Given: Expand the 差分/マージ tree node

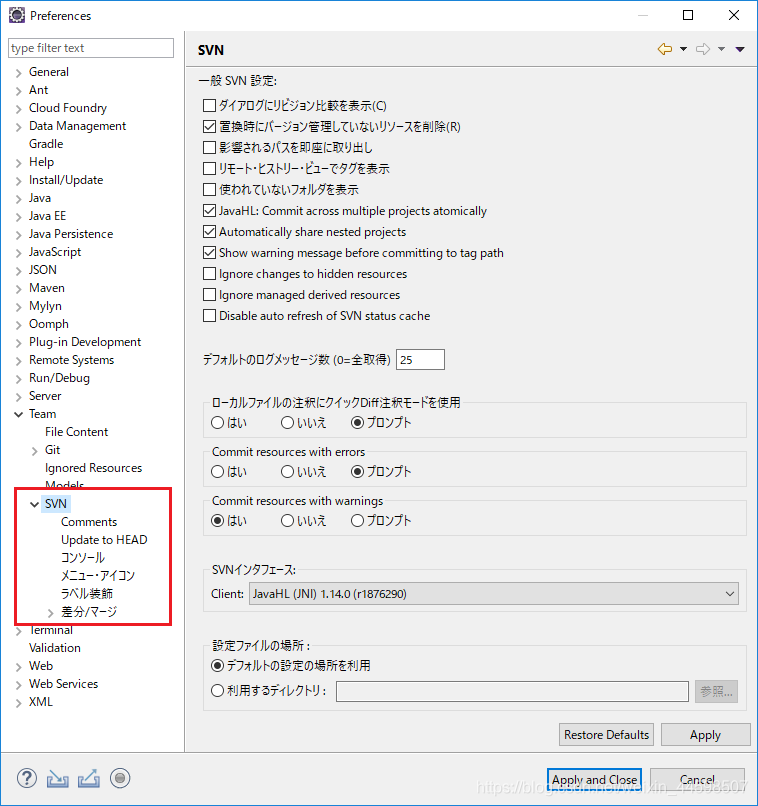Looking at the screenshot, I should click(x=50, y=613).
